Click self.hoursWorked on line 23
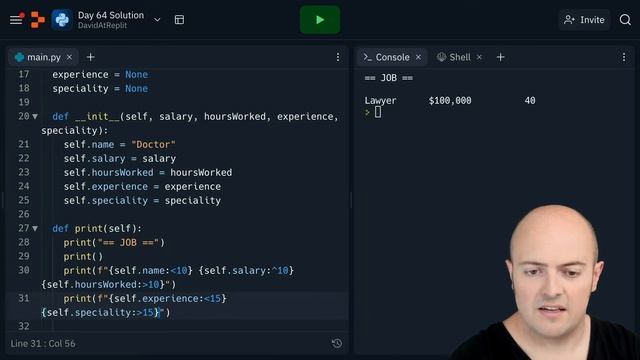Image resolution: width=640 pixels, height=360 pixels. click(x=109, y=172)
